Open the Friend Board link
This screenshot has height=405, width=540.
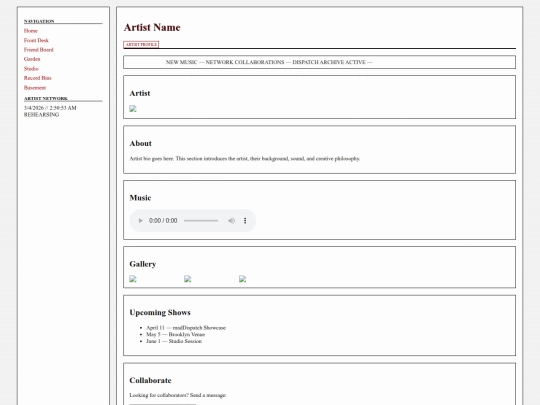click(x=39, y=50)
